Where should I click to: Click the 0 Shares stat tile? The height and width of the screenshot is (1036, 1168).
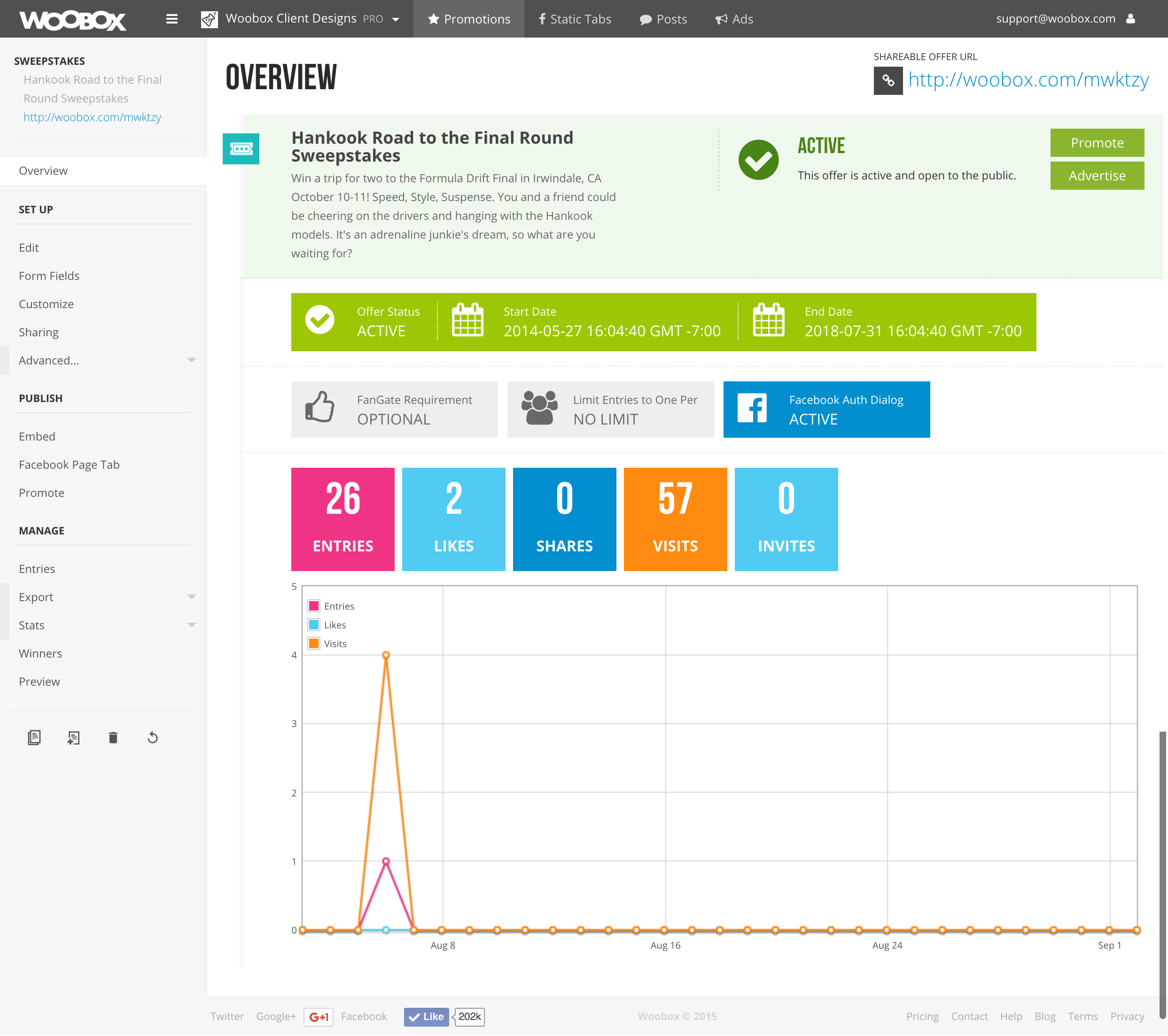pyautogui.click(x=565, y=519)
